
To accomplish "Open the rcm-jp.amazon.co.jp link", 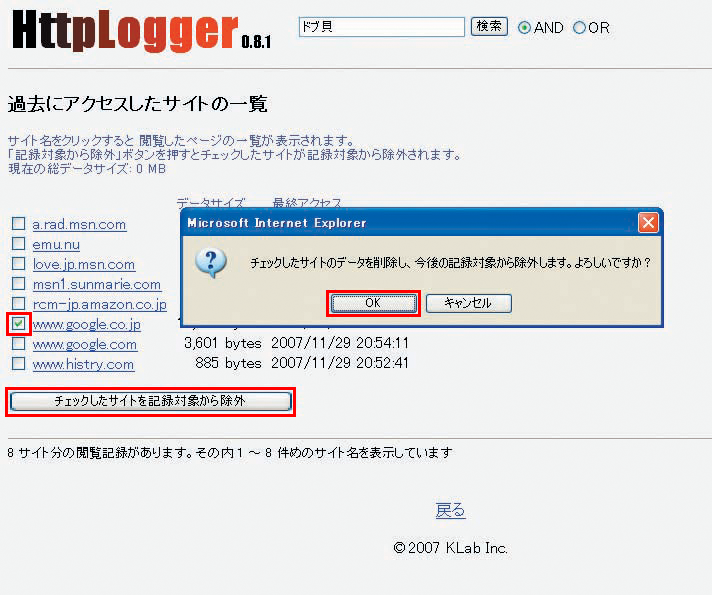I will point(99,305).
